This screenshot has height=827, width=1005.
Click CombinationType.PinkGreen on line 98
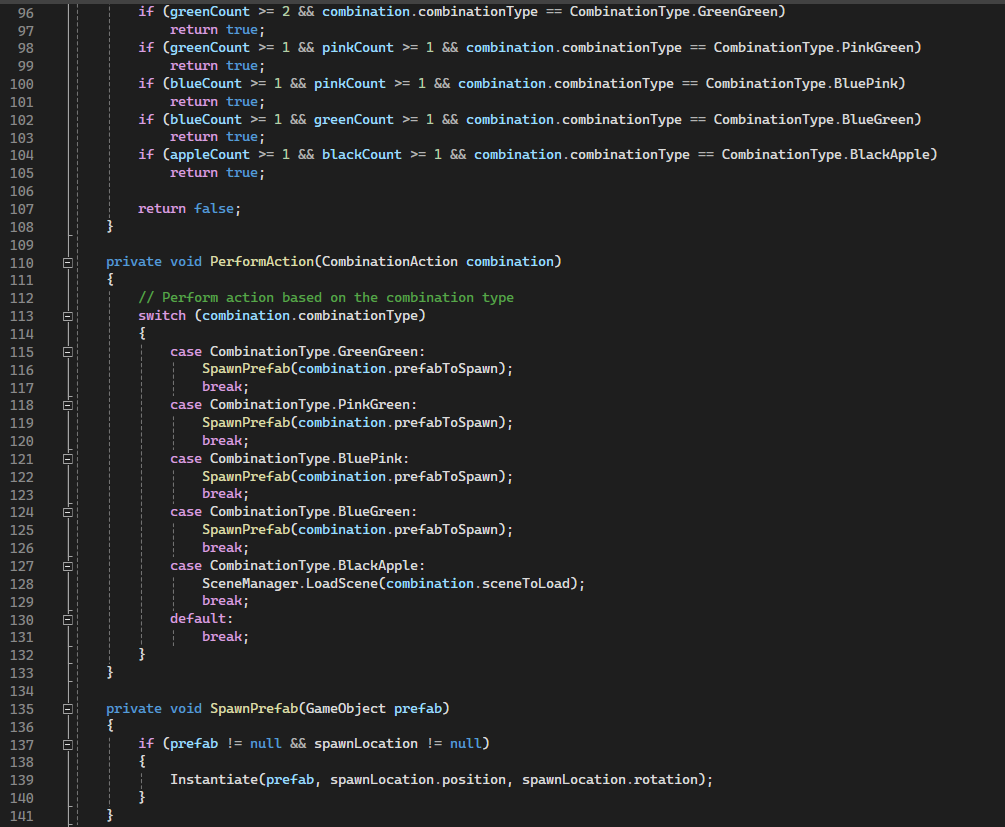[x=813, y=47]
